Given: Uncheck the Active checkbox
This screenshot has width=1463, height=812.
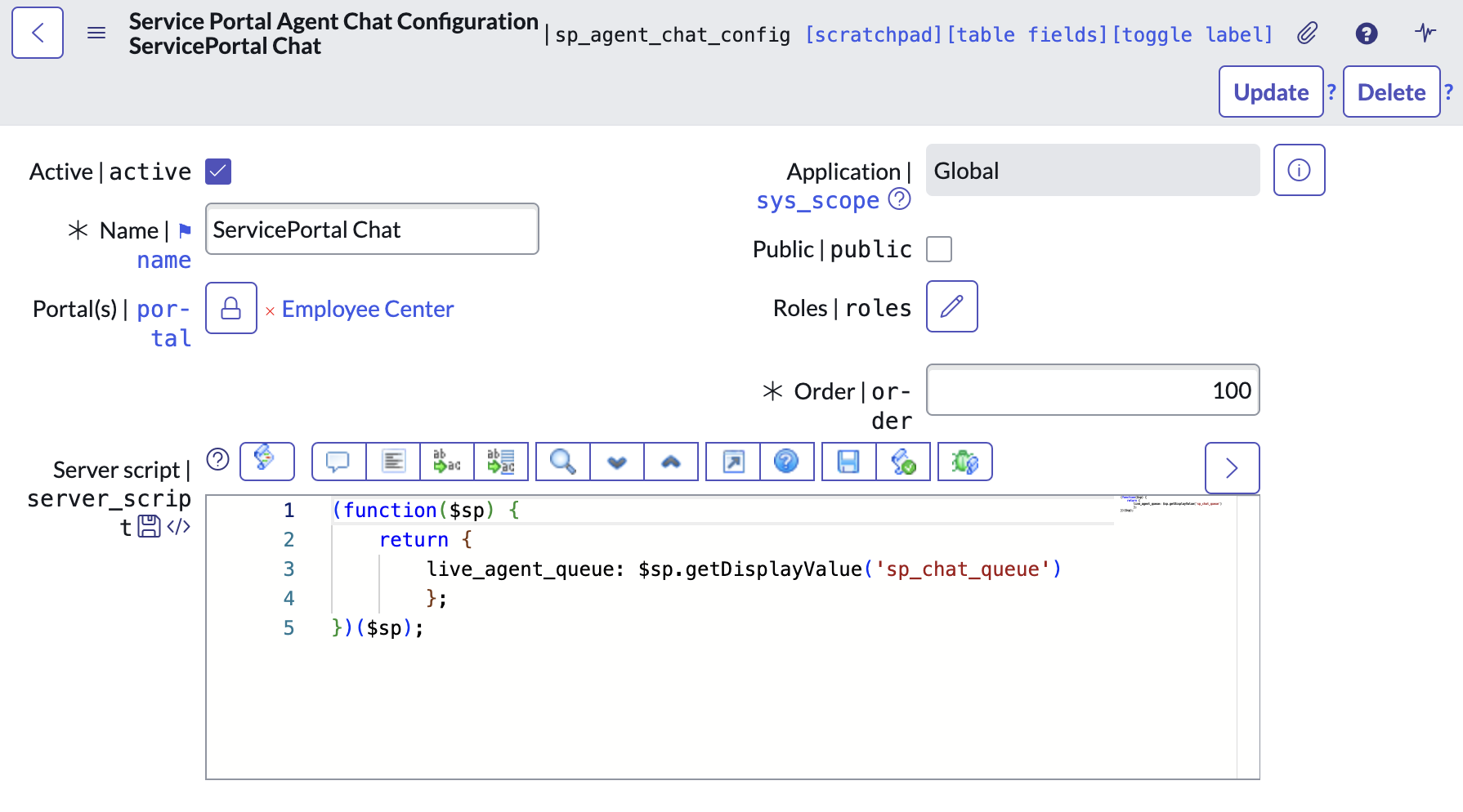Looking at the screenshot, I should click(x=218, y=172).
